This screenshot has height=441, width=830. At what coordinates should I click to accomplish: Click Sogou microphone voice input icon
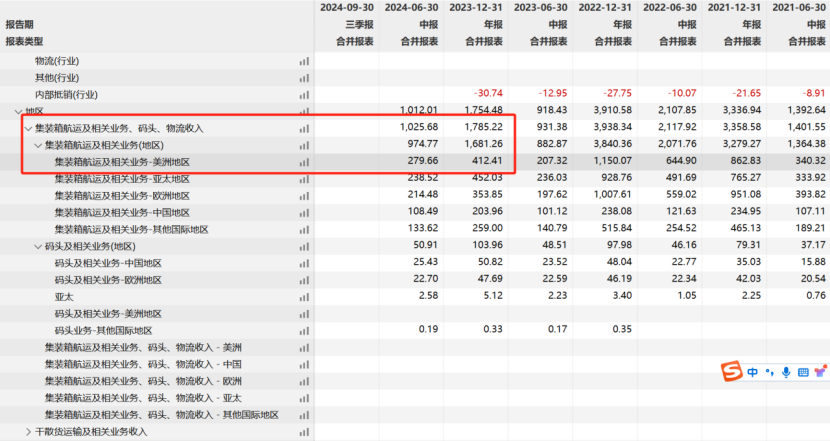point(786,372)
